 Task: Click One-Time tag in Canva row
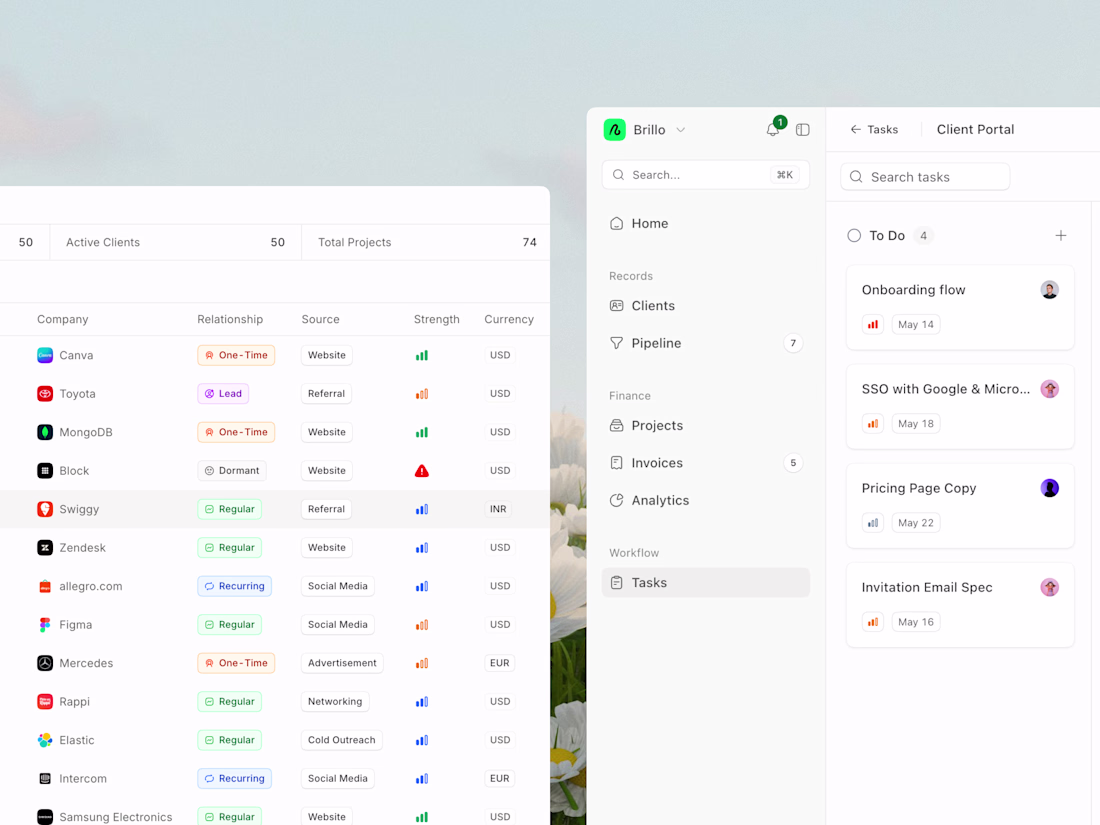click(236, 355)
